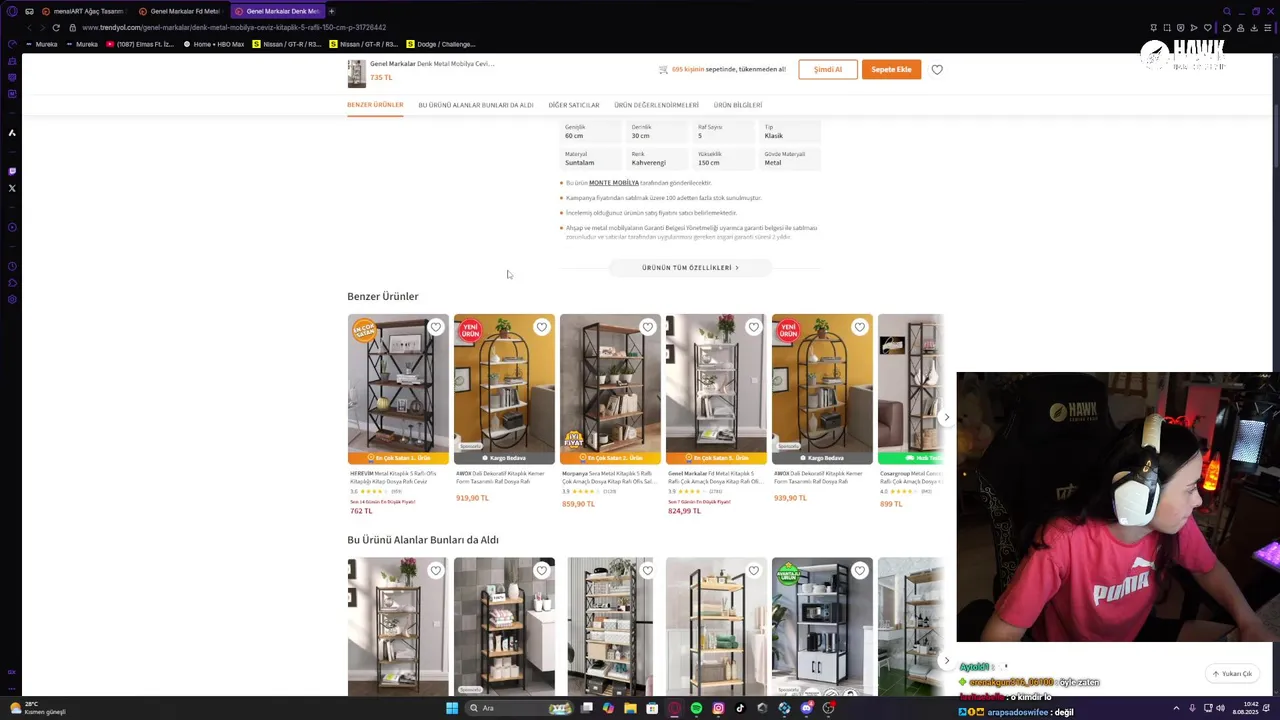Favorite the third Bunları da Aldı product

[x=648, y=570]
